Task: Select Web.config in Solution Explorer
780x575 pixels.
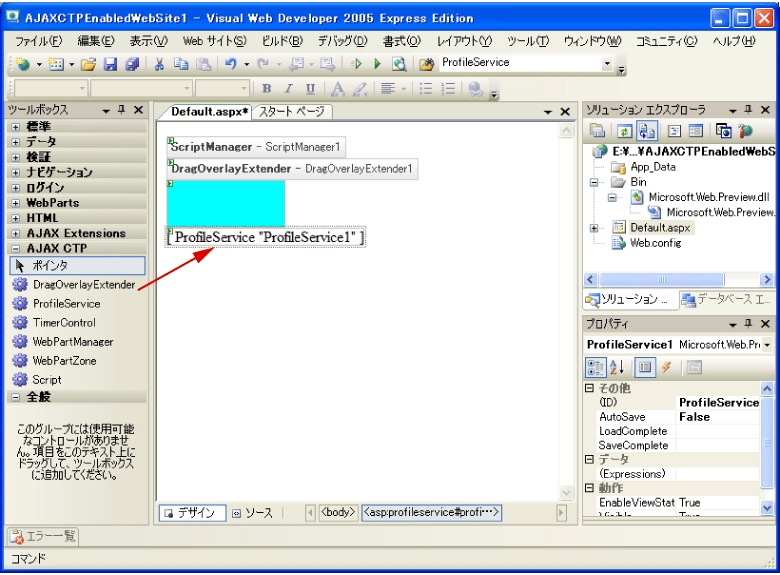Action: (x=655, y=243)
